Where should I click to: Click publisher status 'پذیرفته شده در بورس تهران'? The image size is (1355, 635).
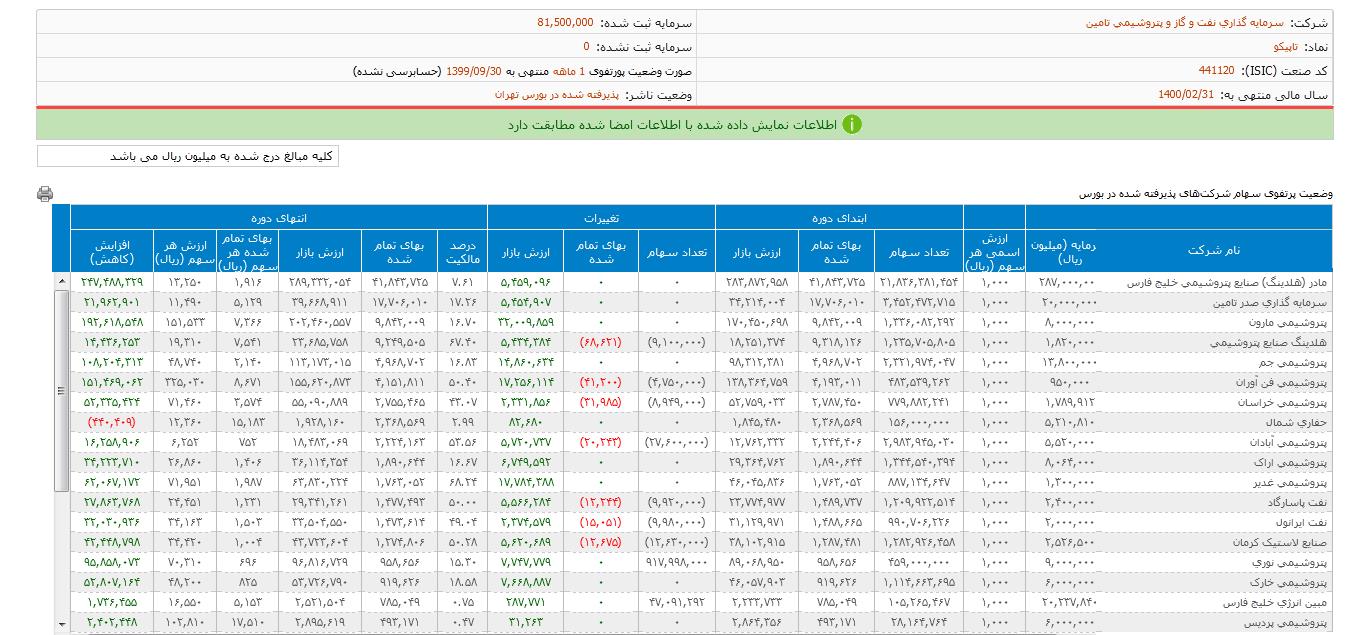[557, 95]
